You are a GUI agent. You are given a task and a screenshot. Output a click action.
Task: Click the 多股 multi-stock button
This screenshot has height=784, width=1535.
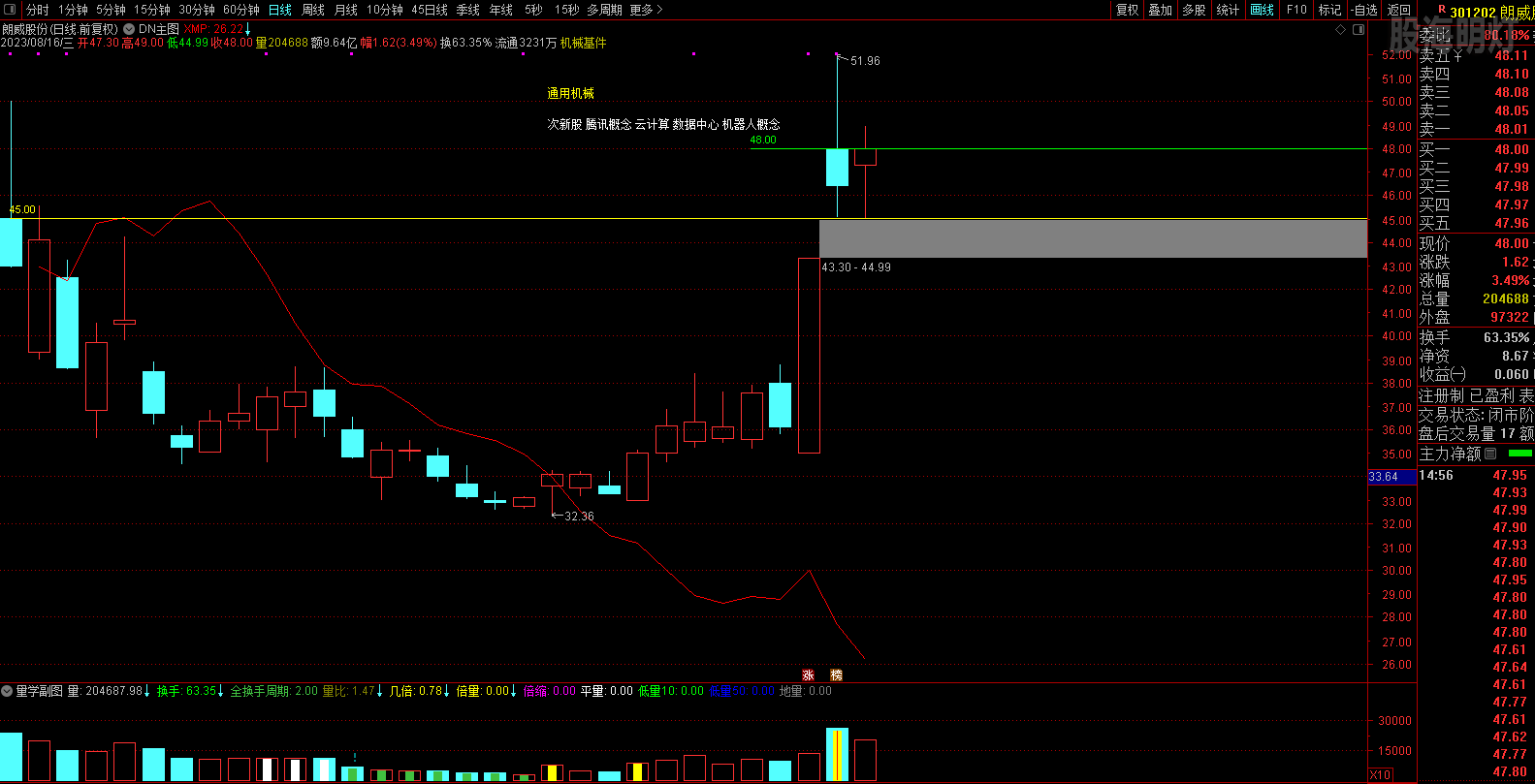tap(1195, 10)
